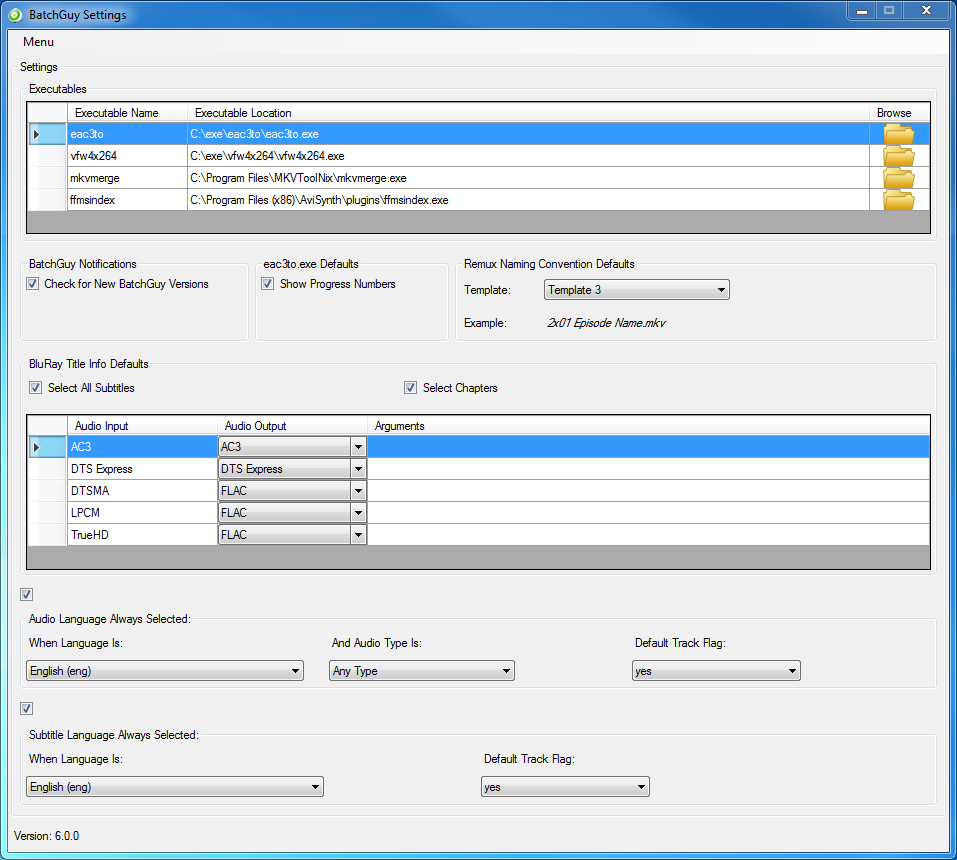Open audio Default Track Flag dropdown
Viewport: 957px width, 860px height.
point(716,671)
